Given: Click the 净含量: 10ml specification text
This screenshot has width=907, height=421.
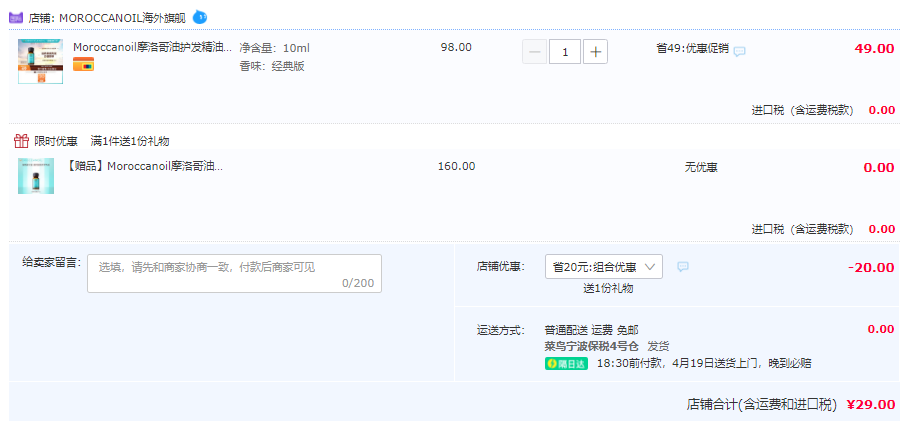Looking at the screenshot, I should click(275, 47).
